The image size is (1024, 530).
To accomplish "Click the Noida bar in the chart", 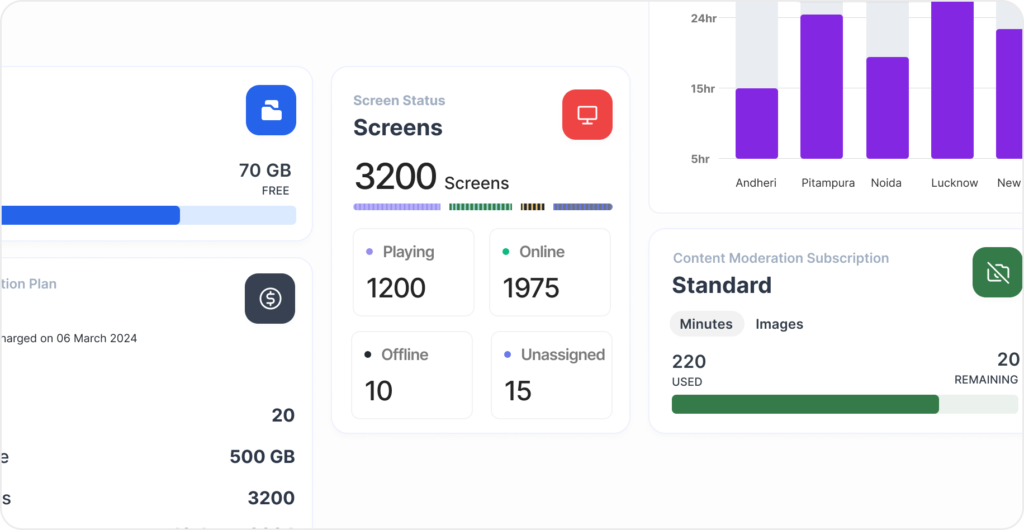I will coord(887,108).
